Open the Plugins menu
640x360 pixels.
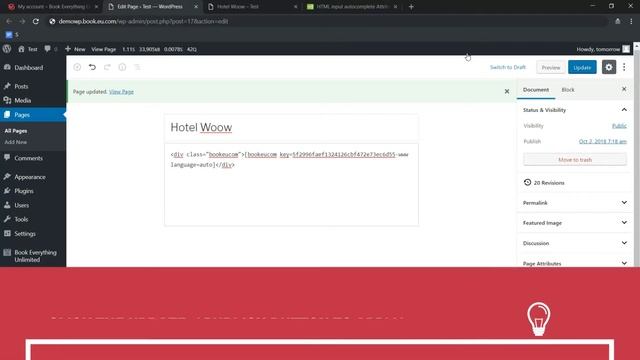click(24, 191)
